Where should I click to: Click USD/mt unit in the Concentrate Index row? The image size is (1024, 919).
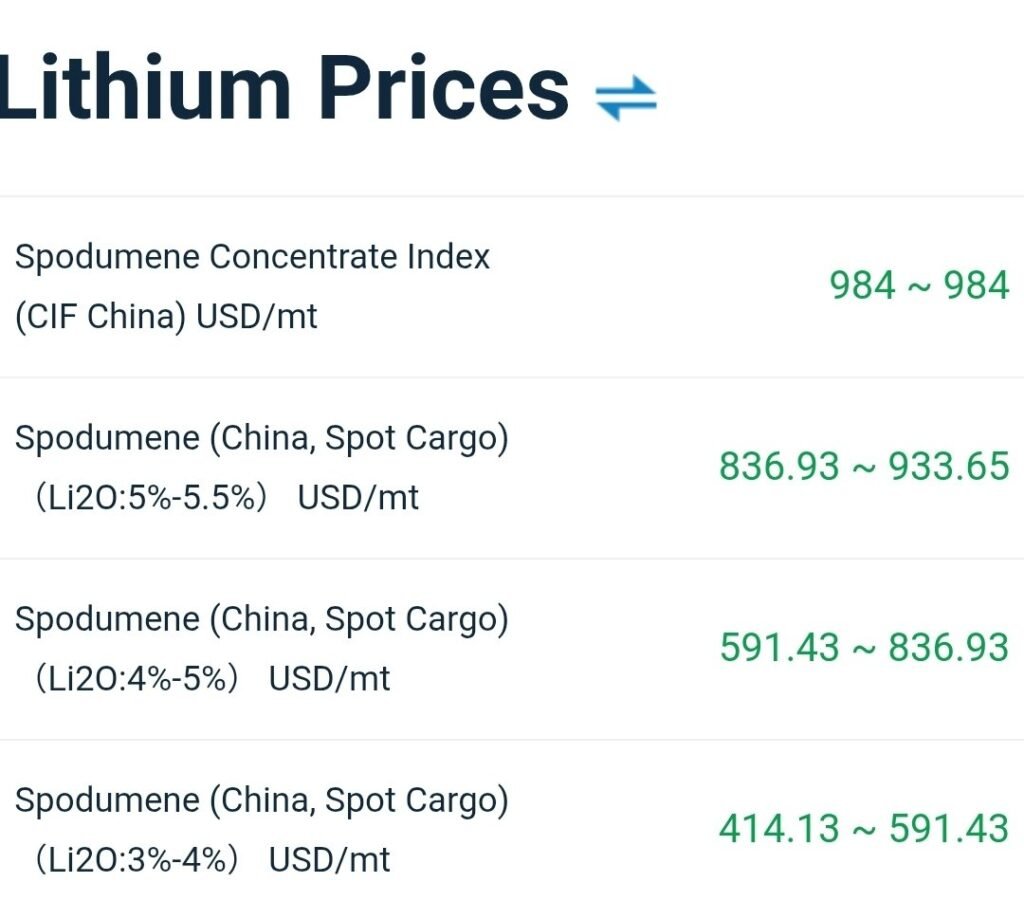pos(257,317)
